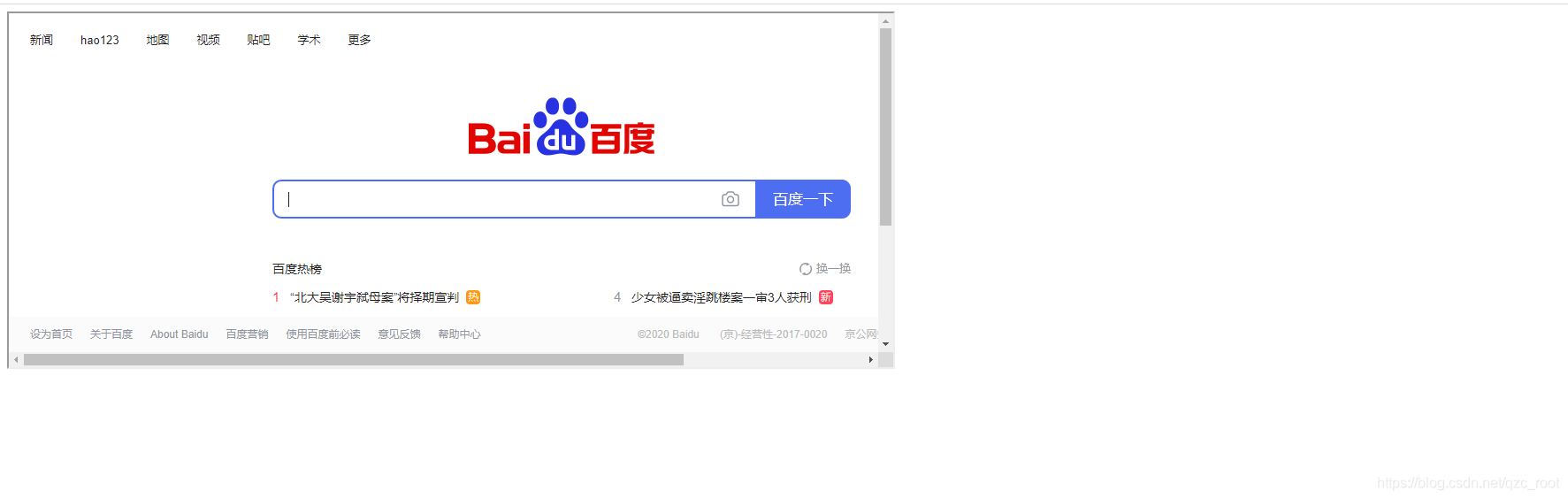
Task: Open the hao123 nav link
Action: [99, 40]
